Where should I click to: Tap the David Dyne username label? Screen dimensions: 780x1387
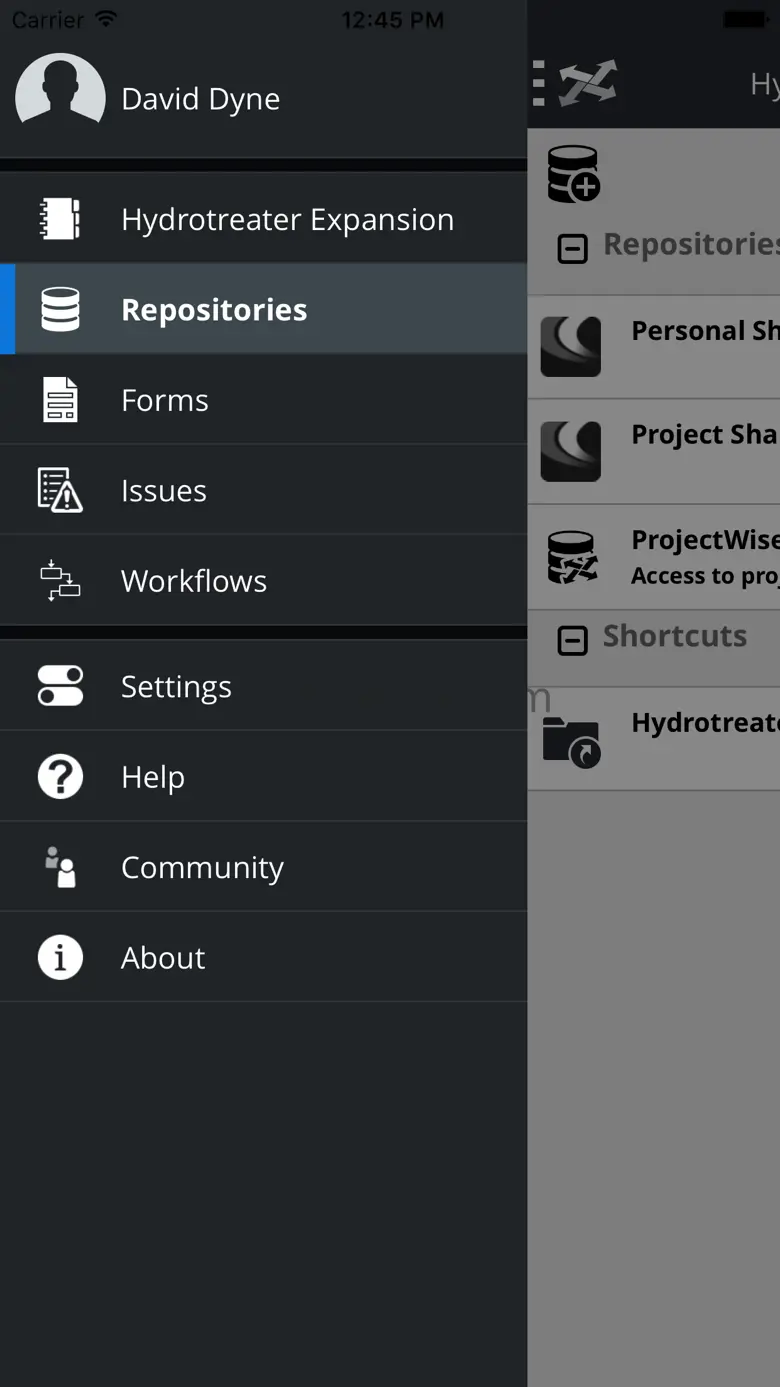(x=200, y=99)
